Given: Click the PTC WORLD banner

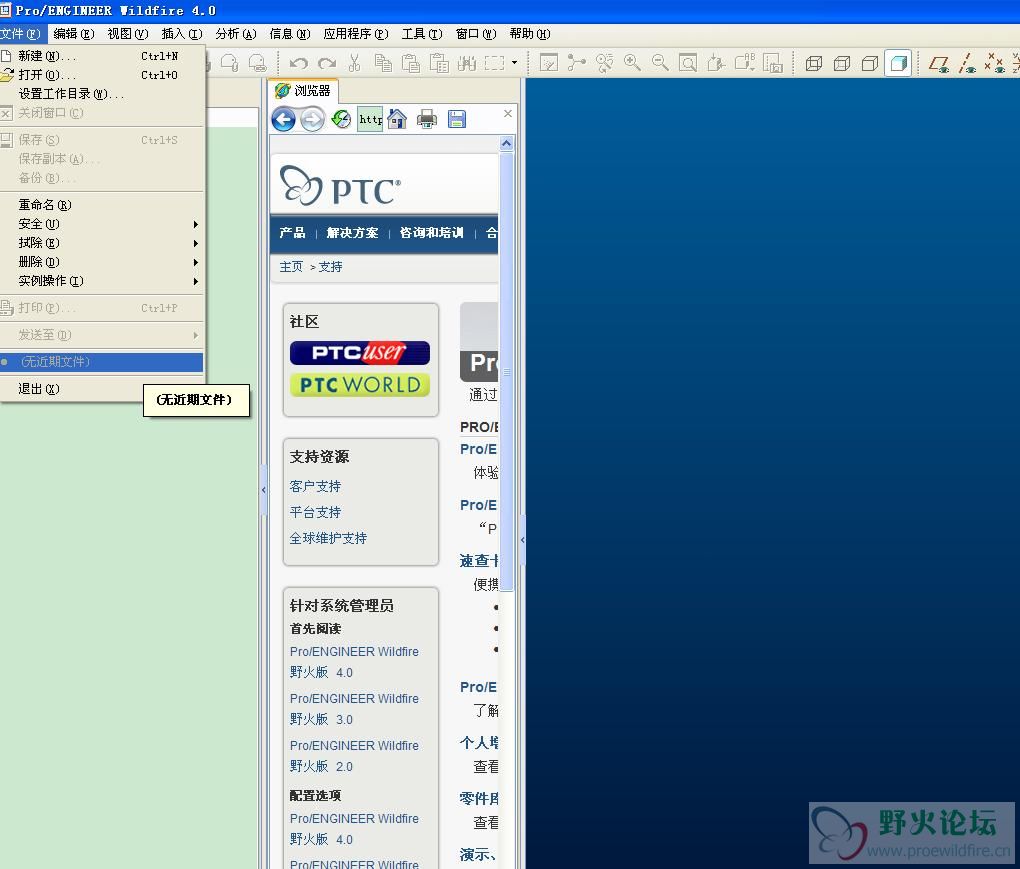Looking at the screenshot, I should coord(360,384).
